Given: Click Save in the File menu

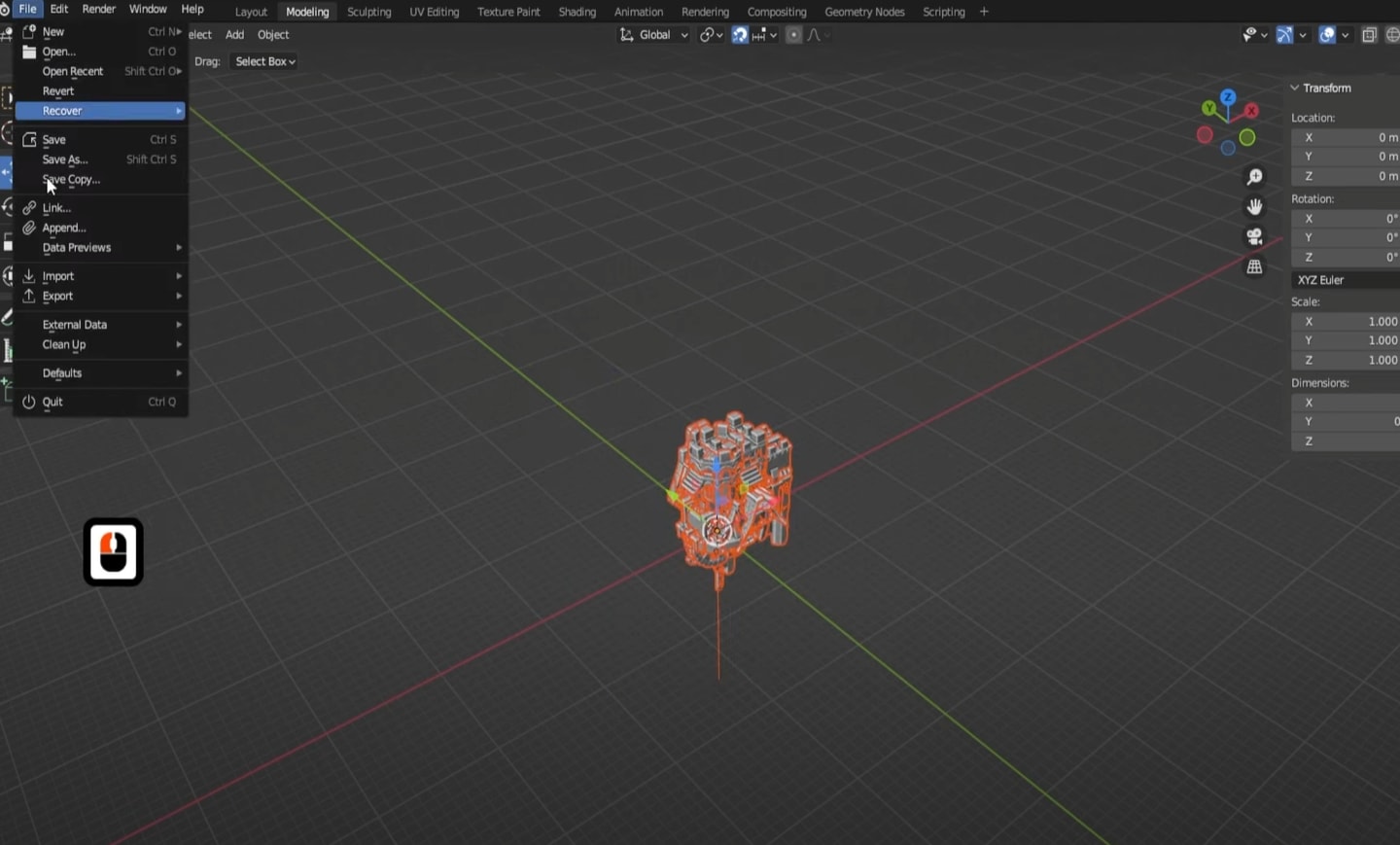Looking at the screenshot, I should (x=100, y=140).
